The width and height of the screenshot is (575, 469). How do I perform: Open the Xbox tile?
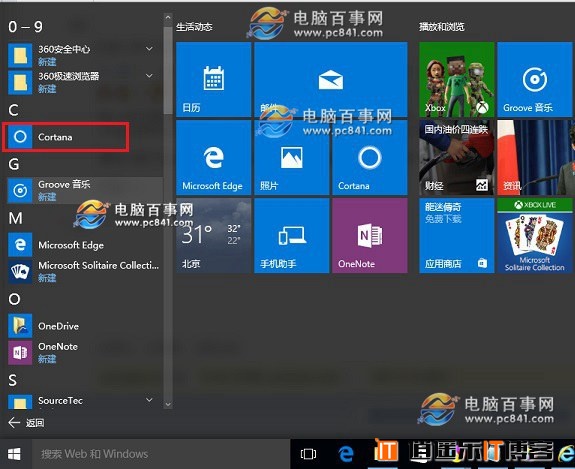click(x=457, y=80)
